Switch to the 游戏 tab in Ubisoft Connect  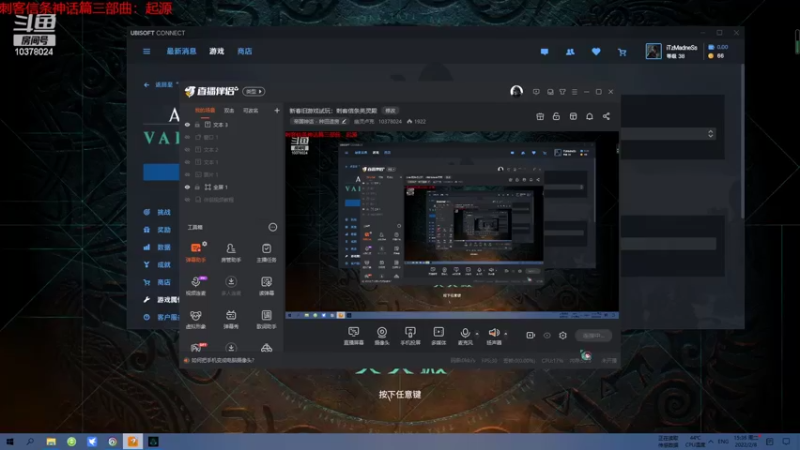pyautogui.click(x=216, y=52)
